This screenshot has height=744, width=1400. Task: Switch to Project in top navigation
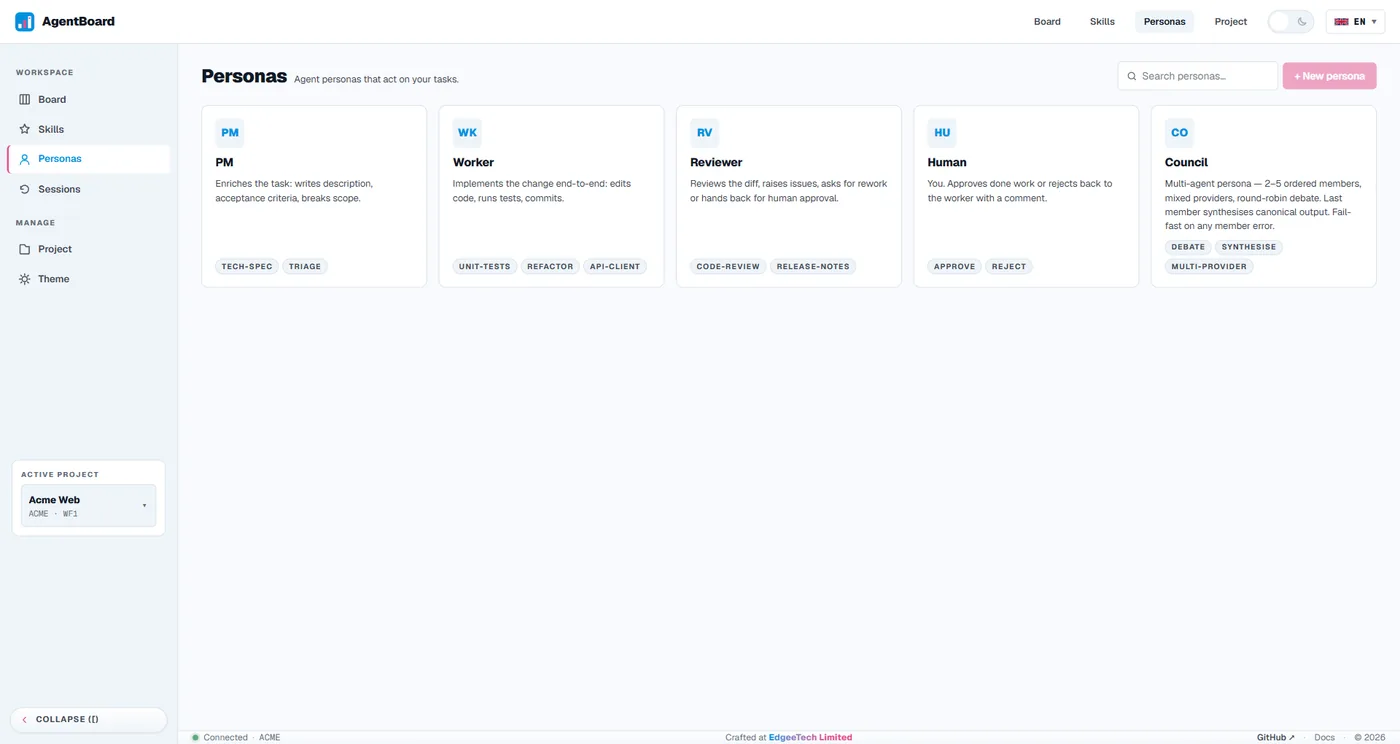pos(1231,21)
